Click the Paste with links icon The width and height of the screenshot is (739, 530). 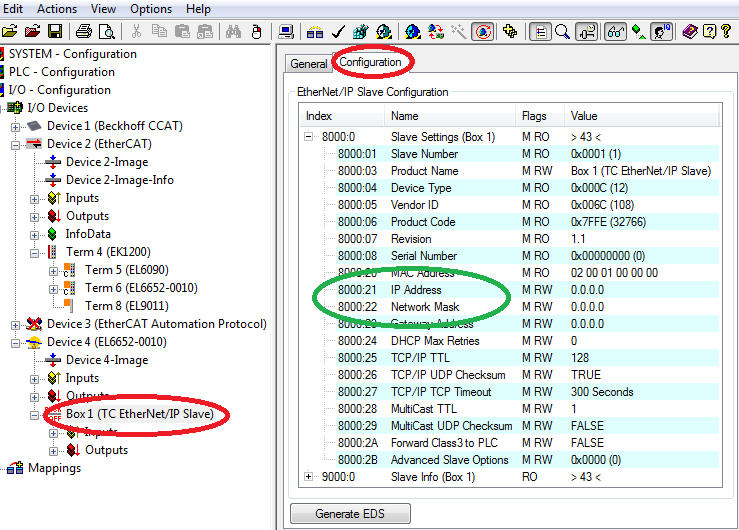[x=205, y=32]
